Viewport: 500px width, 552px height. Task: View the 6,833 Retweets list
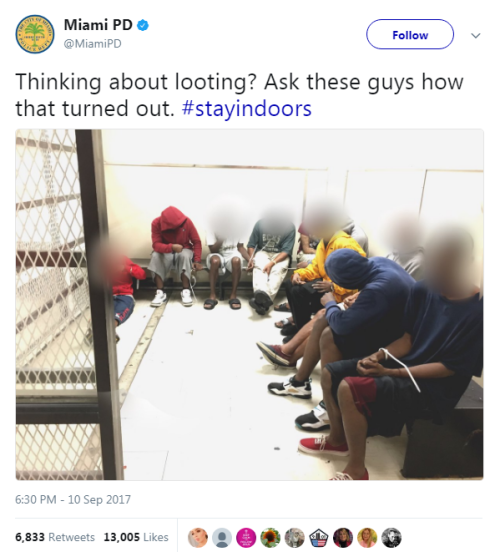point(55,537)
